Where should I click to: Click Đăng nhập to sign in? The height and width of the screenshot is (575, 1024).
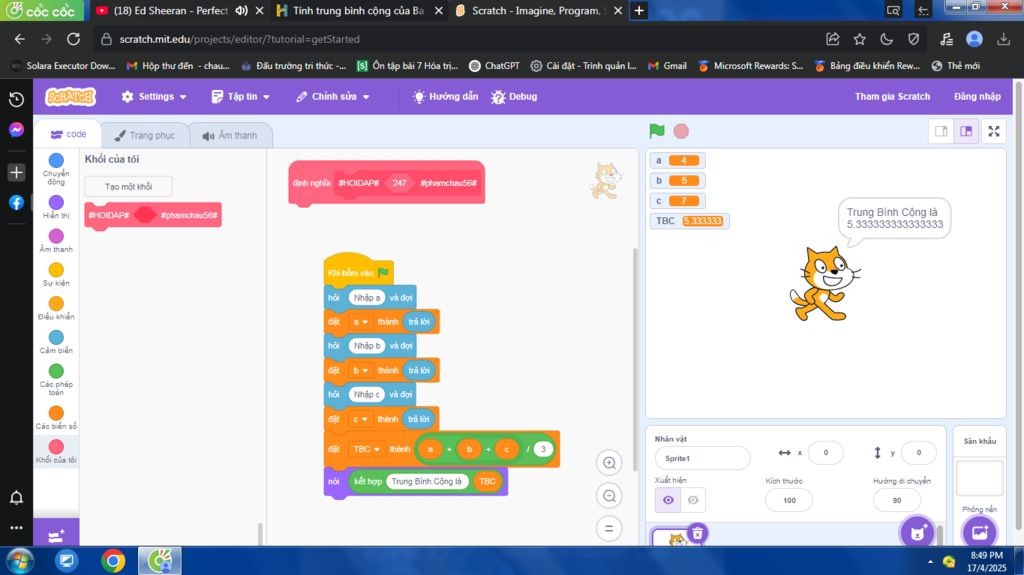977,97
